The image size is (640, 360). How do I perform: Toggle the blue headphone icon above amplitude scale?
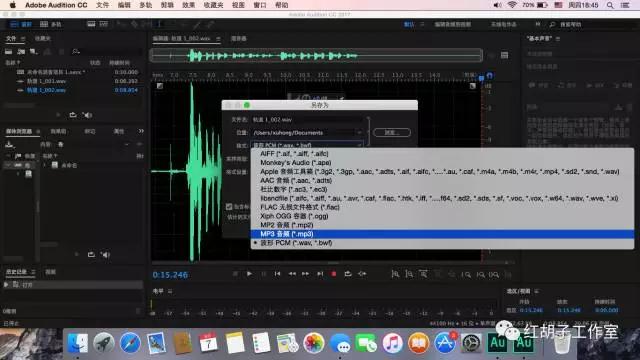click(x=490, y=76)
